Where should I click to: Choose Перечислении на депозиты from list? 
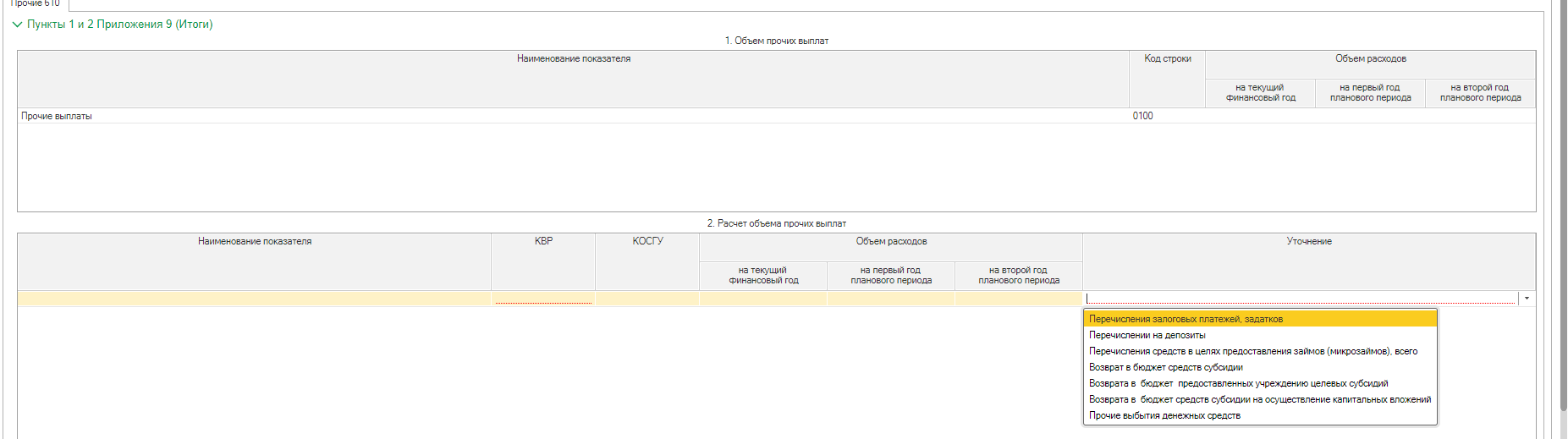click(x=1147, y=335)
